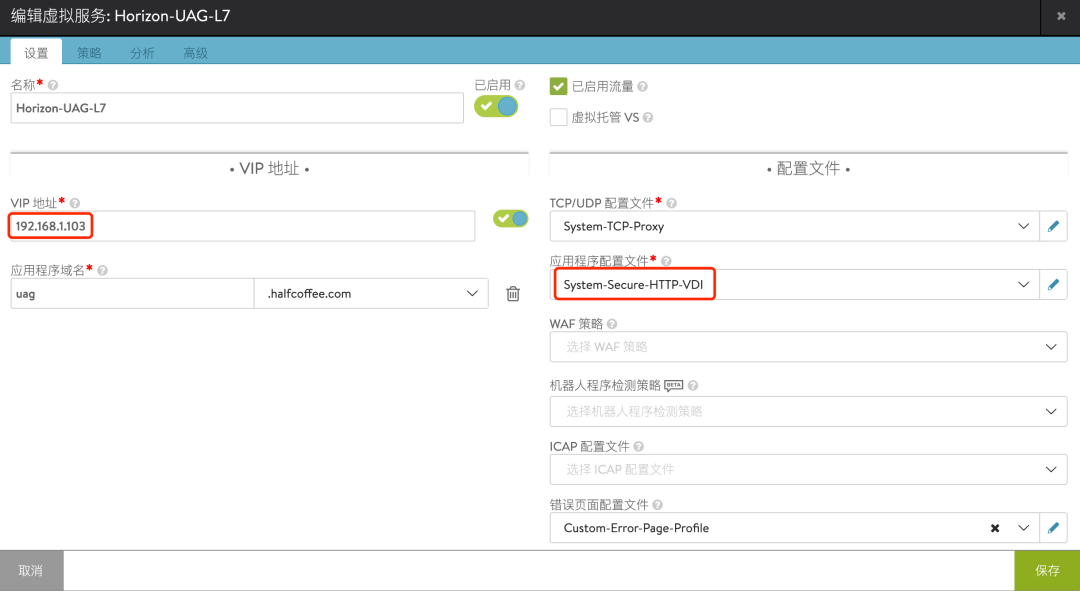Switch to the 策略 tab
This screenshot has height=591, width=1080.
tap(89, 52)
